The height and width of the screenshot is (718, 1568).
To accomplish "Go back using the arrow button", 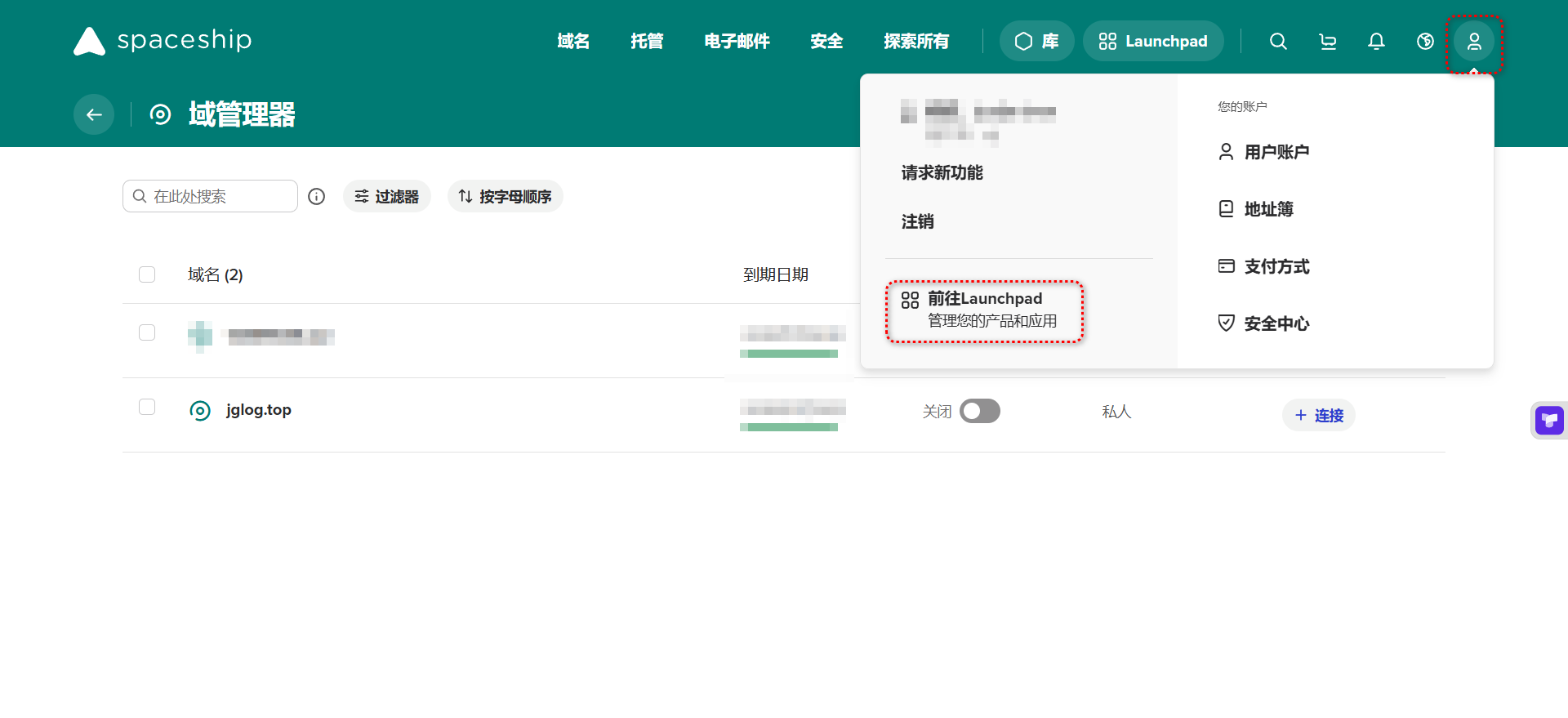I will 94,114.
